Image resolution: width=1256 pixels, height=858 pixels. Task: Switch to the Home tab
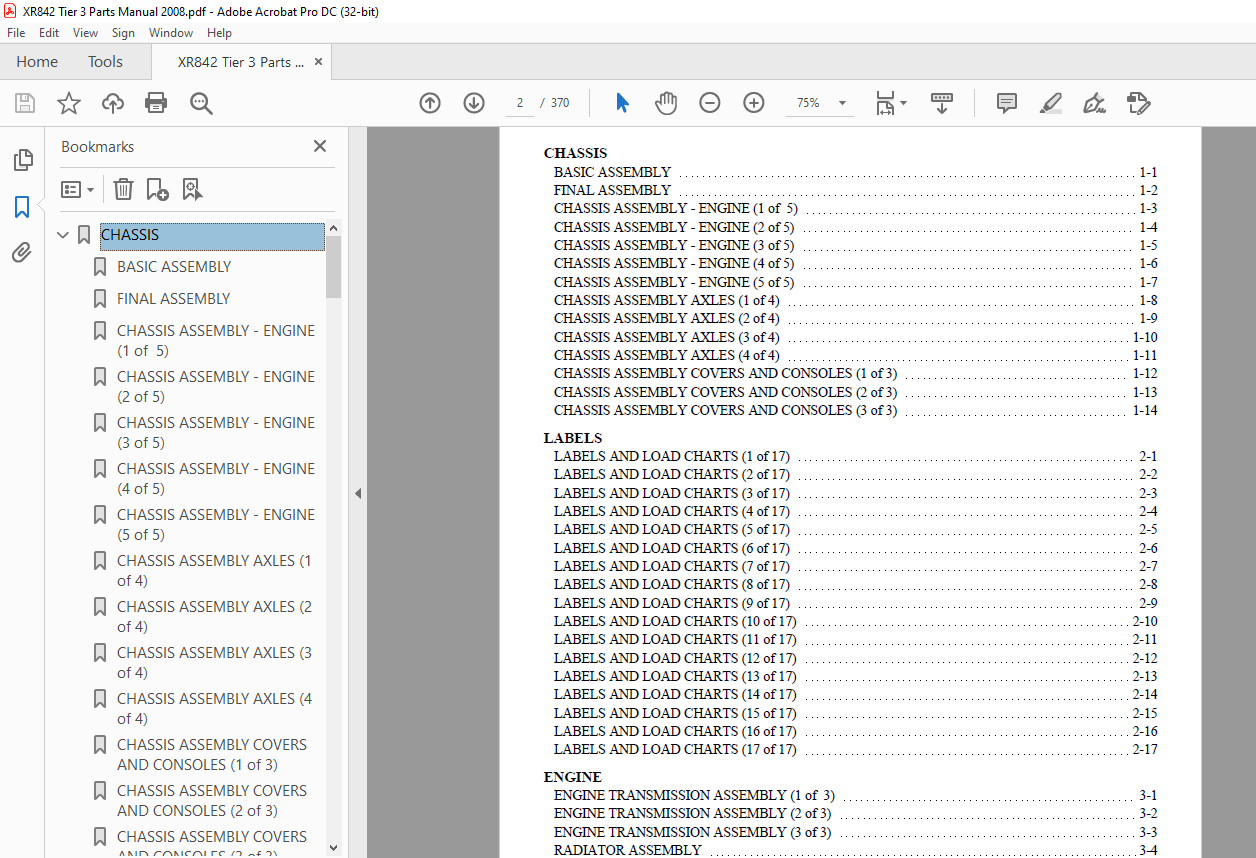[x=37, y=62]
